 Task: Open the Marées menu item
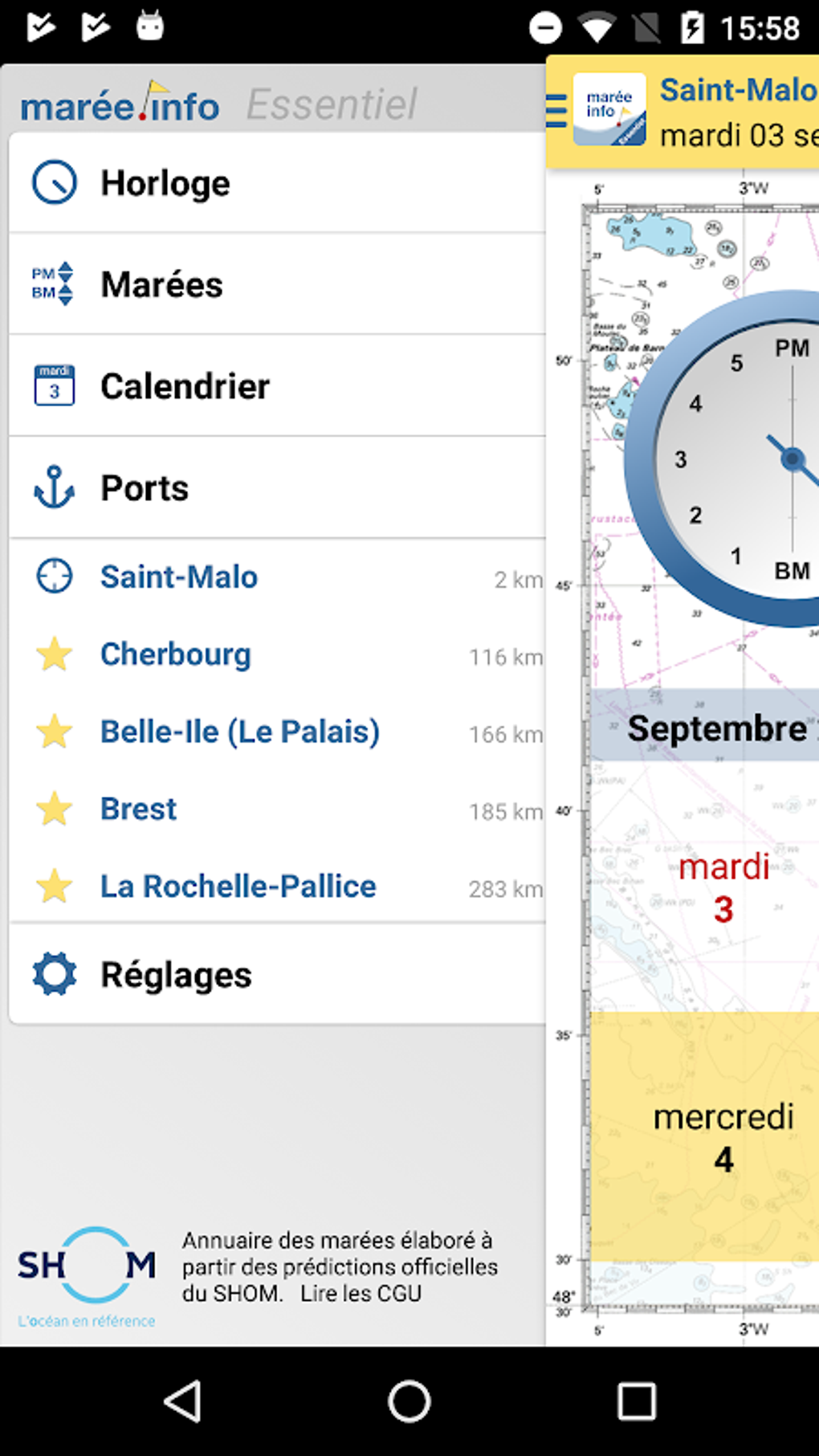161,284
